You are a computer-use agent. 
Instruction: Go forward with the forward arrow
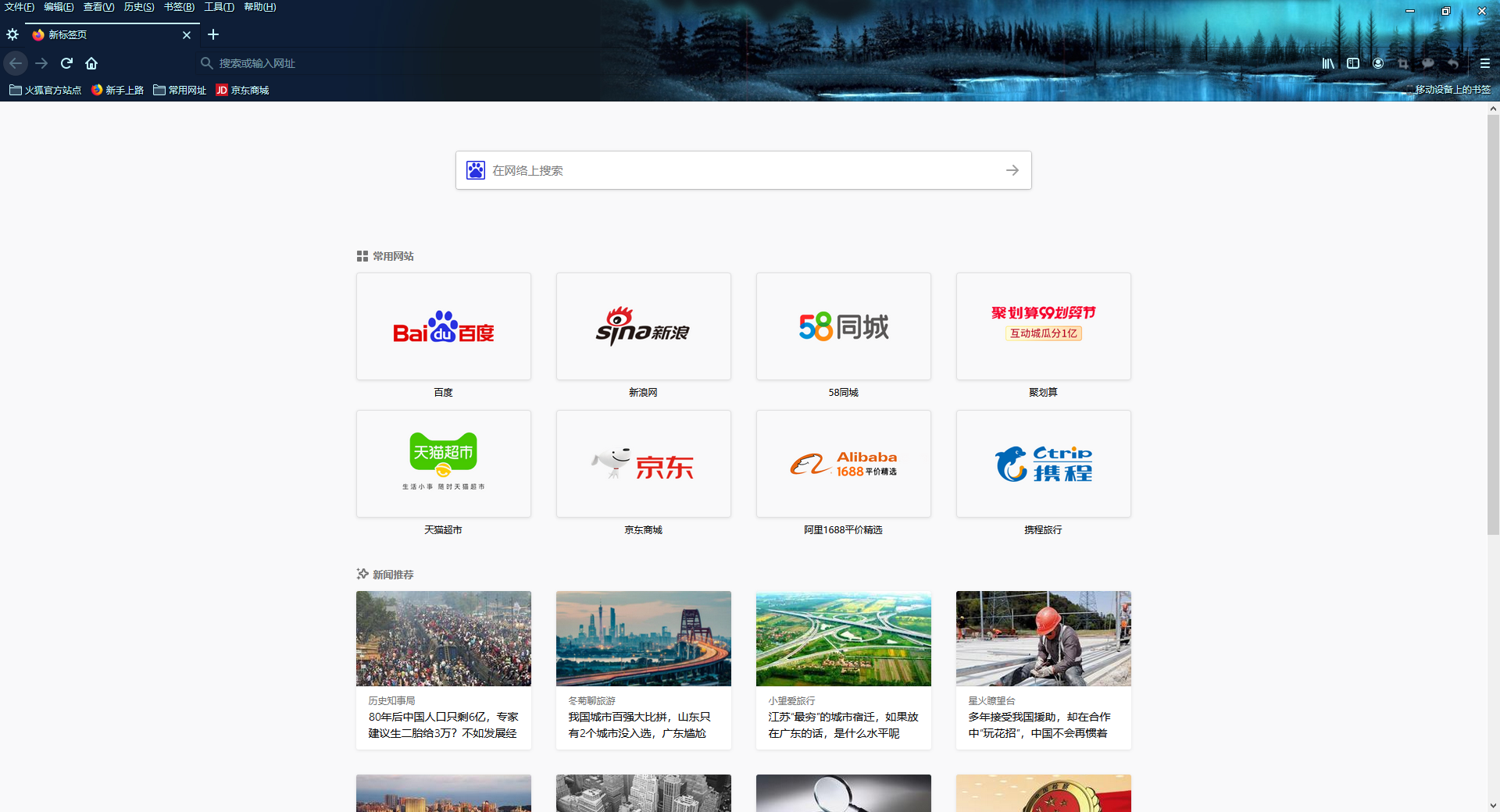click(41, 63)
